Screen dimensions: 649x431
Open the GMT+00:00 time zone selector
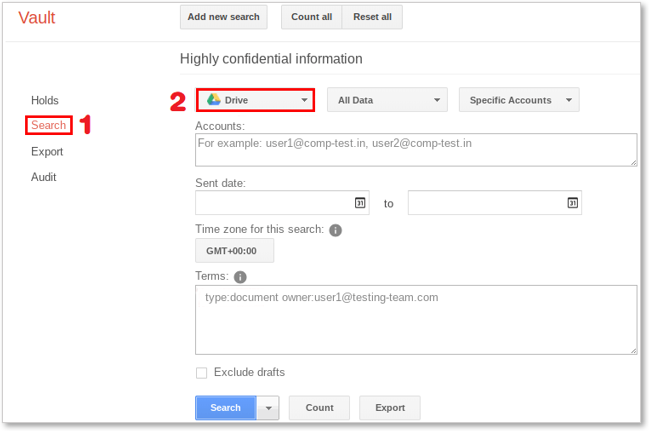click(x=234, y=250)
